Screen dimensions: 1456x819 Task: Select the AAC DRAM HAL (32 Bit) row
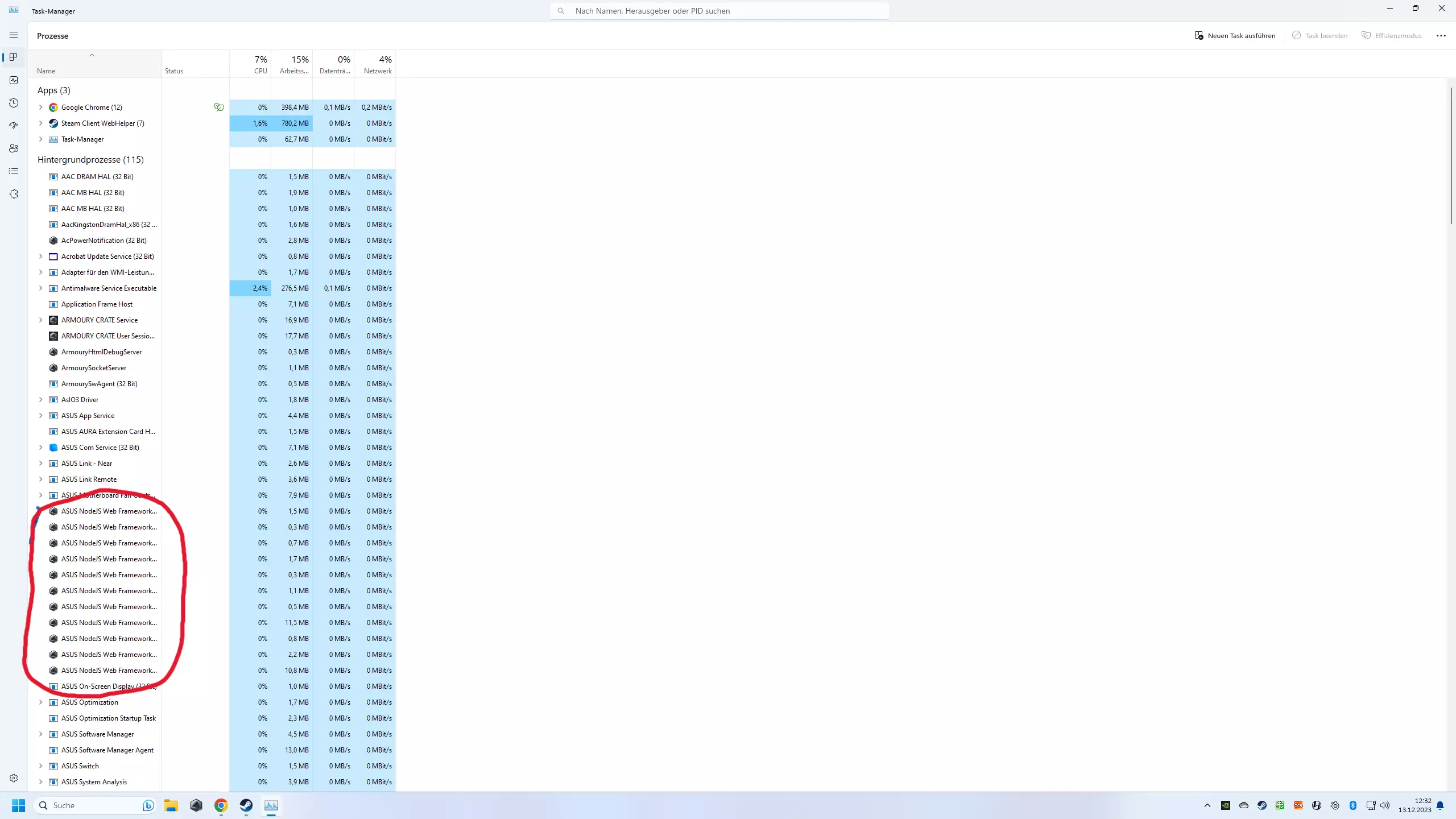[212, 177]
